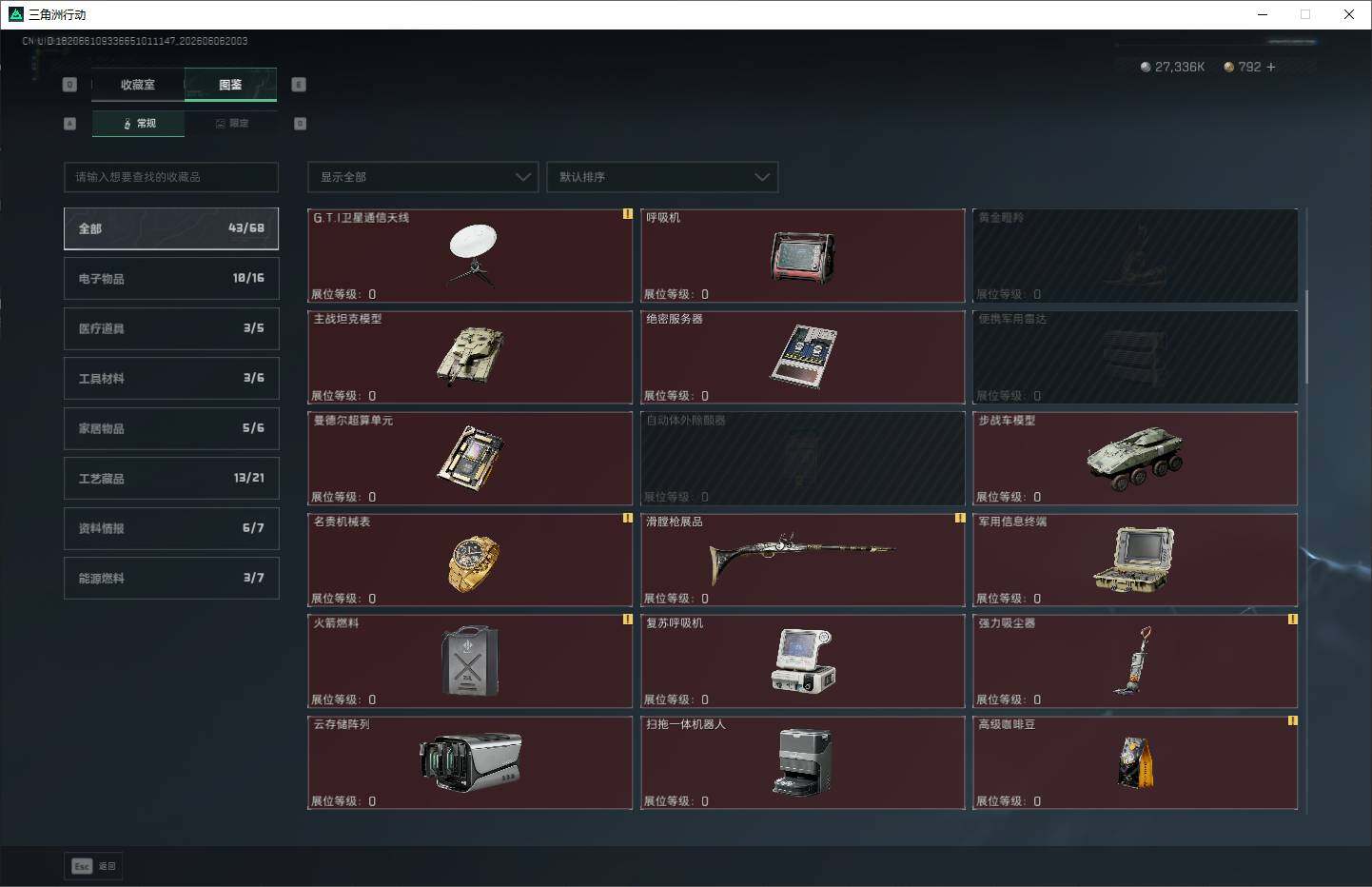Show the 全部 category 43/68
Viewport: 1372px width, 887px height.
pos(171,228)
